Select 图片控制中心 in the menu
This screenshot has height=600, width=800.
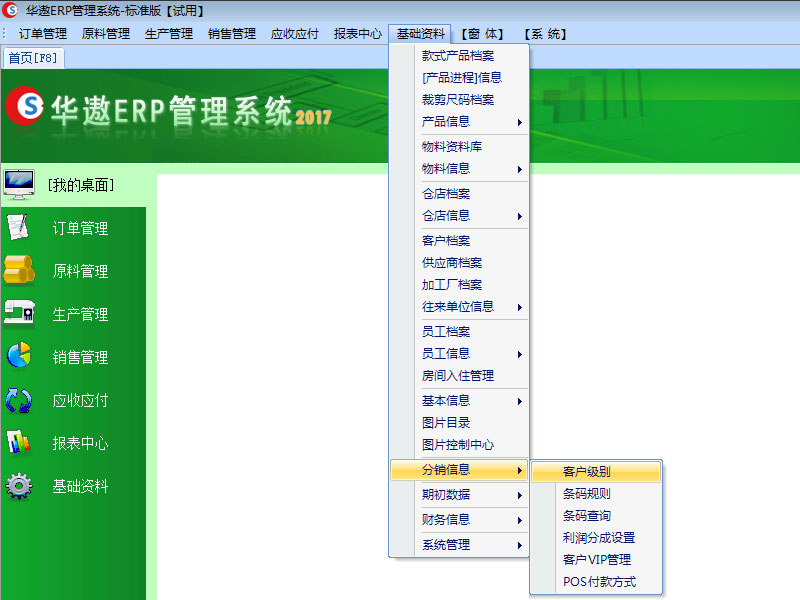pos(459,445)
